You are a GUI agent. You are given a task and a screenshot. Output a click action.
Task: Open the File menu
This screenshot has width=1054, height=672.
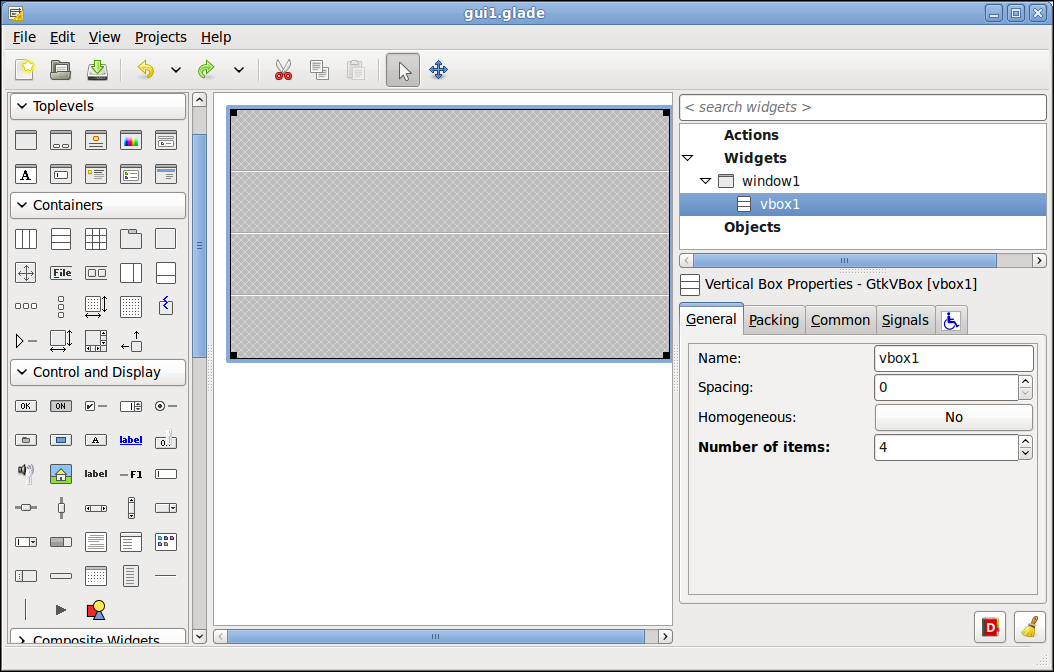point(24,37)
